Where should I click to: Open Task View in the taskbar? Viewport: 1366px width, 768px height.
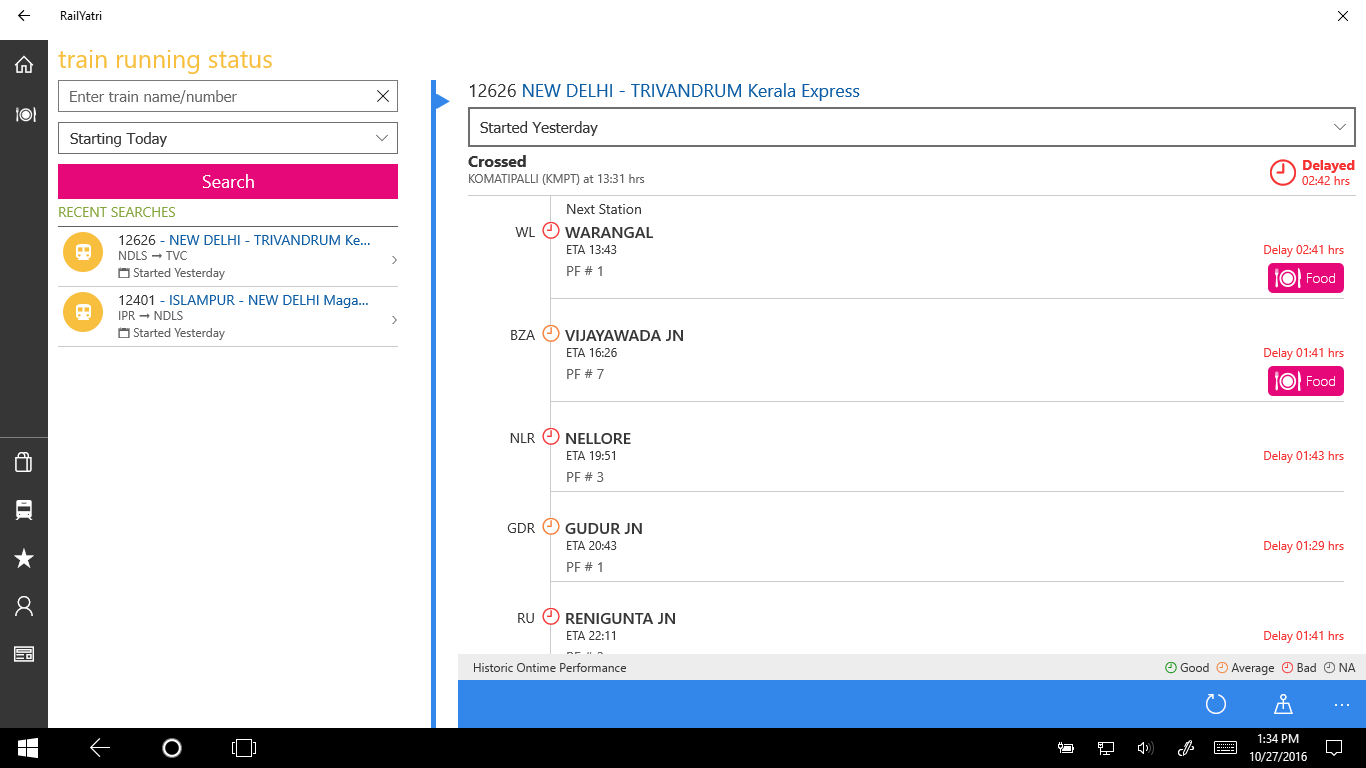pyautogui.click(x=244, y=747)
